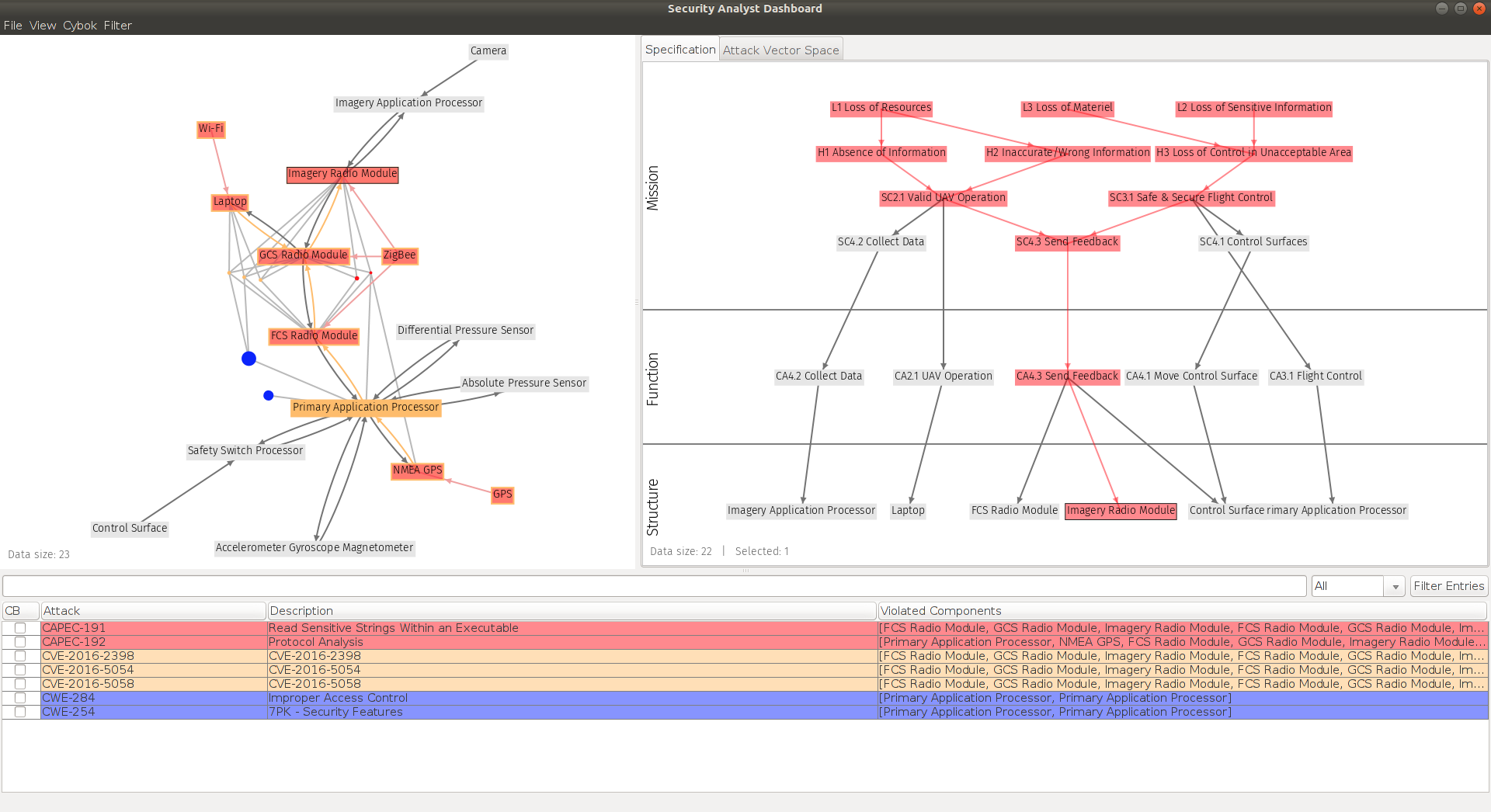The width and height of the screenshot is (1491, 812).
Task: Tick the checkbox for CAPEC-191 row
Action: tap(20, 628)
